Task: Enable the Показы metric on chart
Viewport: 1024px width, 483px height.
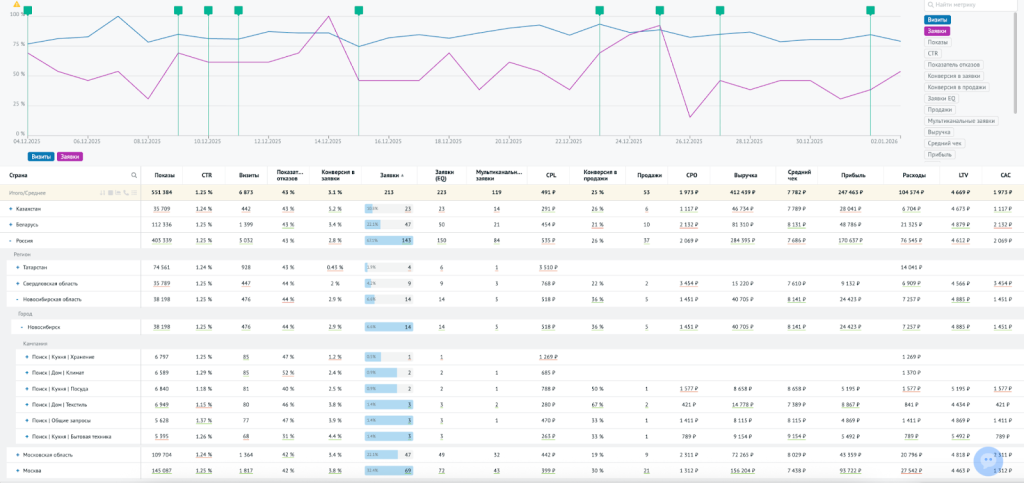Action: coord(938,42)
